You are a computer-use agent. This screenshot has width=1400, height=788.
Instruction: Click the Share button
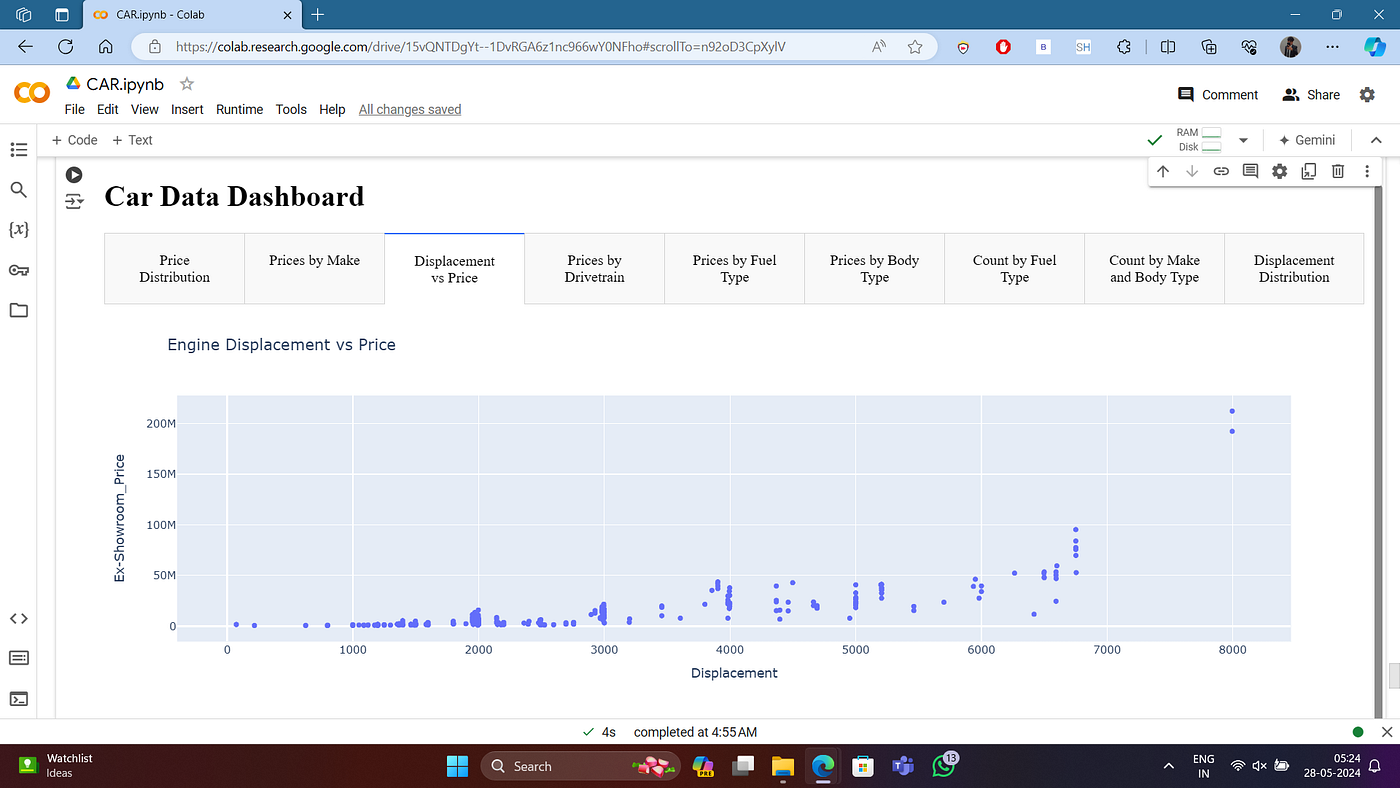coord(1310,94)
